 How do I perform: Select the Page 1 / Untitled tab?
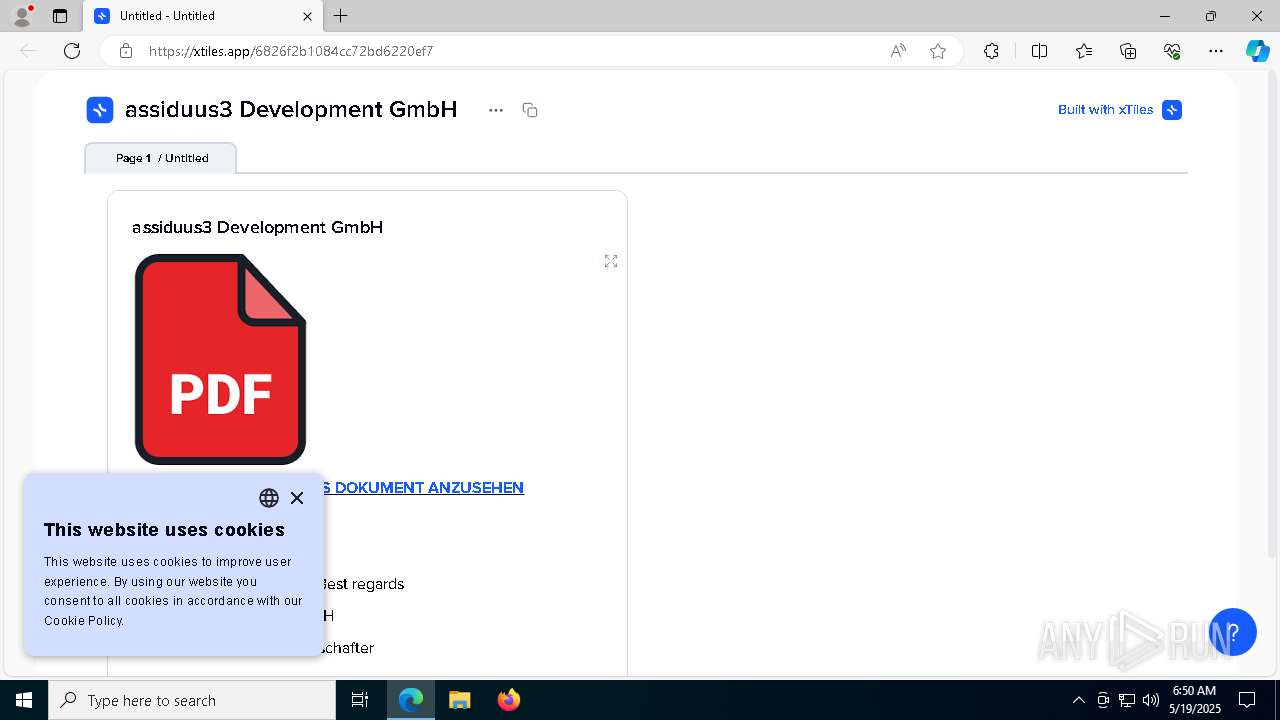161,158
